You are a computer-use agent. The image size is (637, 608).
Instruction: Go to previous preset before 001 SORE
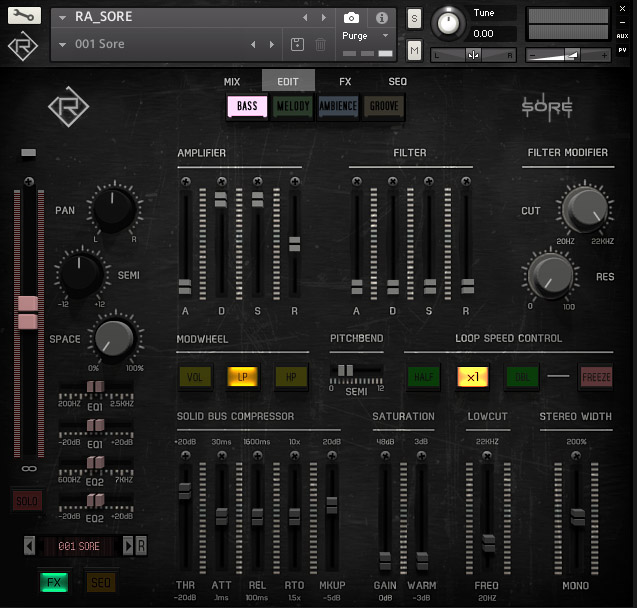point(29,546)
